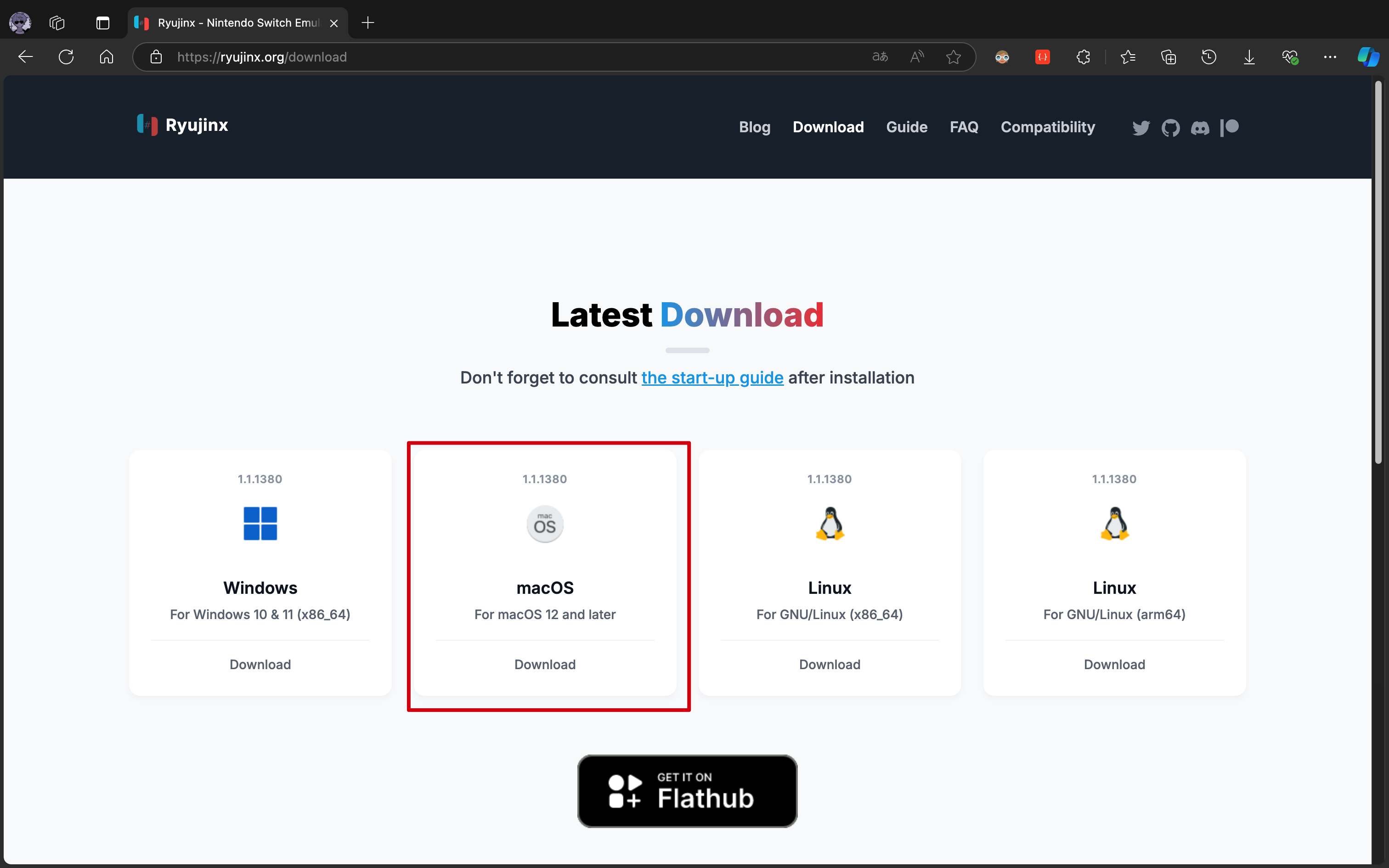Open Copilot sidebar icon
Image resolution: width=1389 pixels, height=868 pixels.
(1368, 57)
